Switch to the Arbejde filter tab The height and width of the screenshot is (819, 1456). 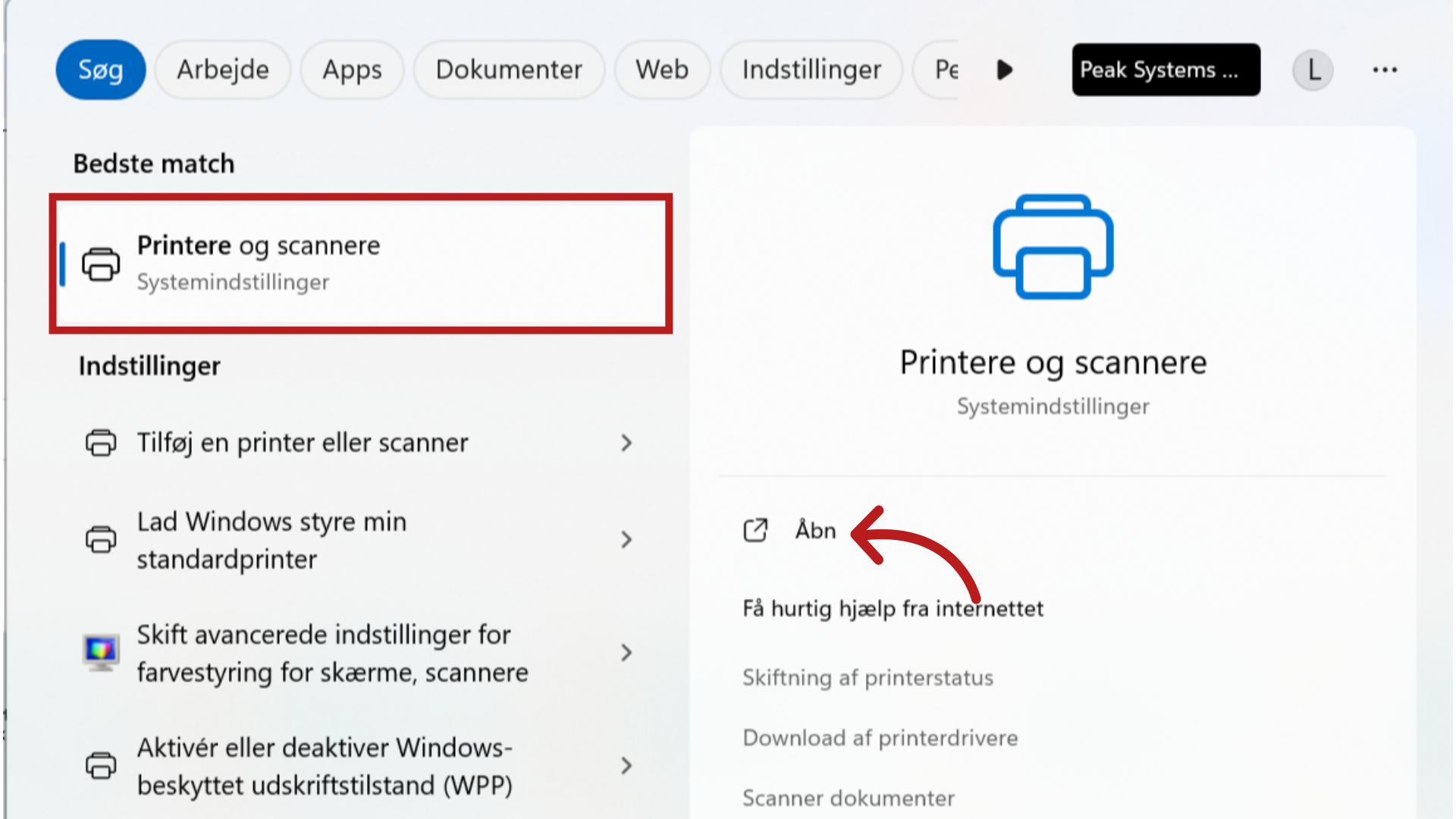click(x=223, y=70)
